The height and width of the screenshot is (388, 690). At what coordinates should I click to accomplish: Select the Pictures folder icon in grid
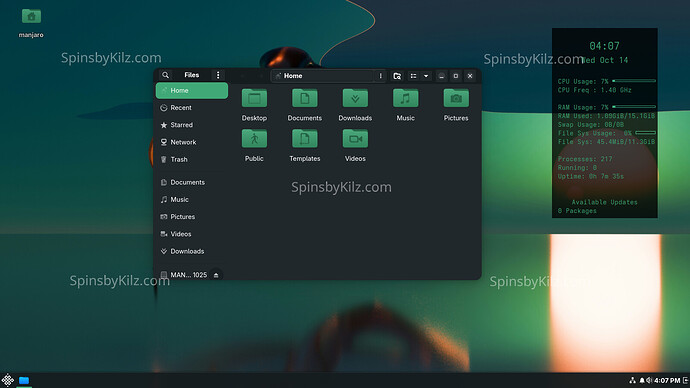pos(456,98)
